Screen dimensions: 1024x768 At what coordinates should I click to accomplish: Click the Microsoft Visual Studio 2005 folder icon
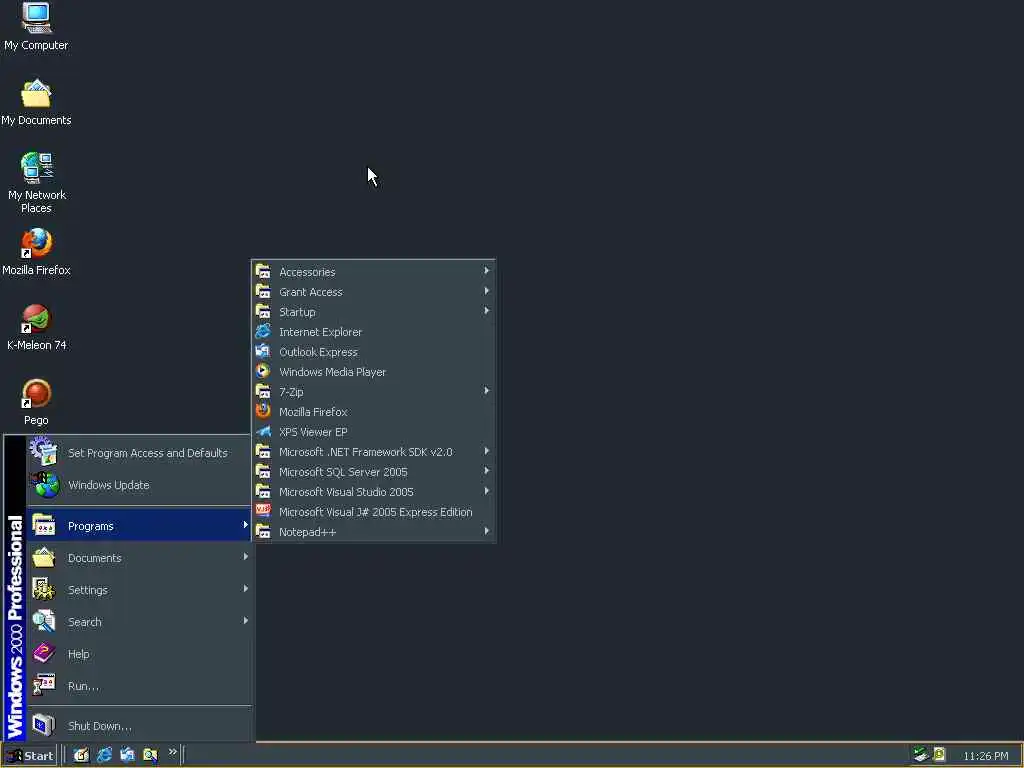tap(263, 491)
